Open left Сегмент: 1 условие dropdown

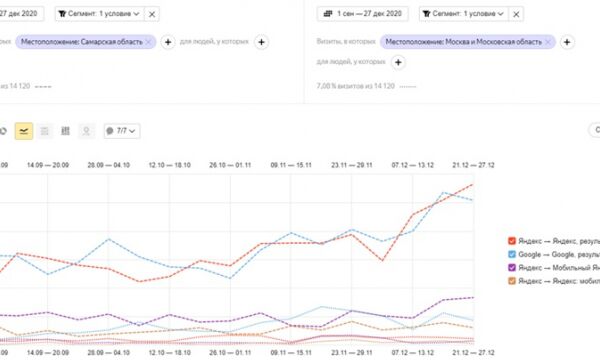point(99,14)
